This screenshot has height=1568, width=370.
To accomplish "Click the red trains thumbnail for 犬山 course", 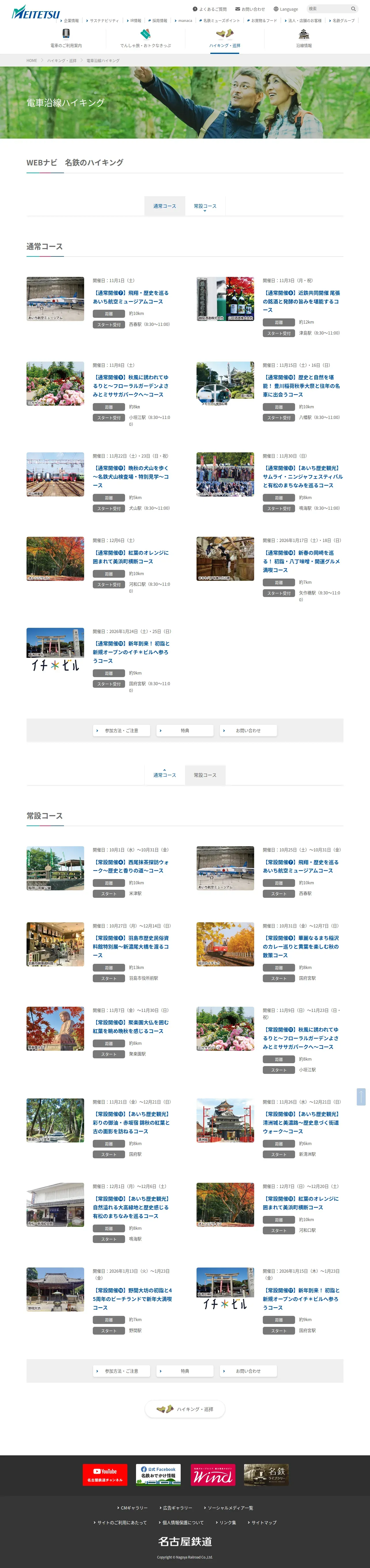I will [55, 474].
